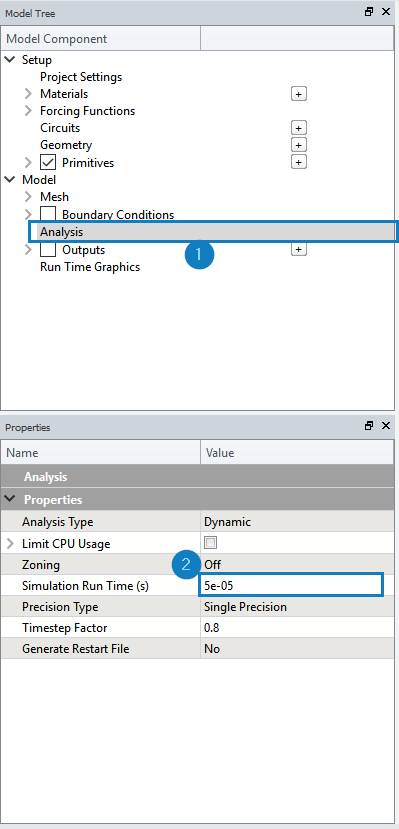
Task: Toggle the Outputs checkbox
Action: click(x=48, y=250)
